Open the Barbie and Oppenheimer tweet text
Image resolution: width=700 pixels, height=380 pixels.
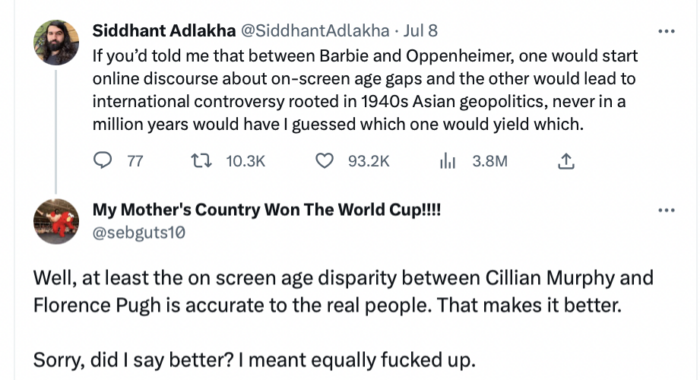pyautogui.click(x=365, y=90)
